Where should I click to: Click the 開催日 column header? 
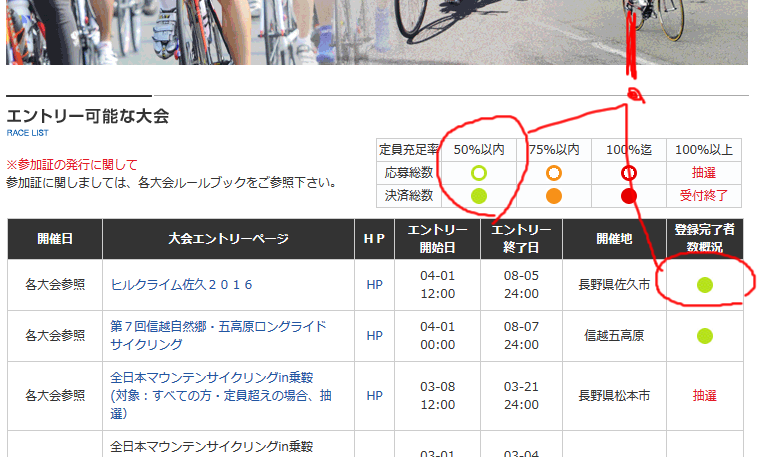click(55, 239)
